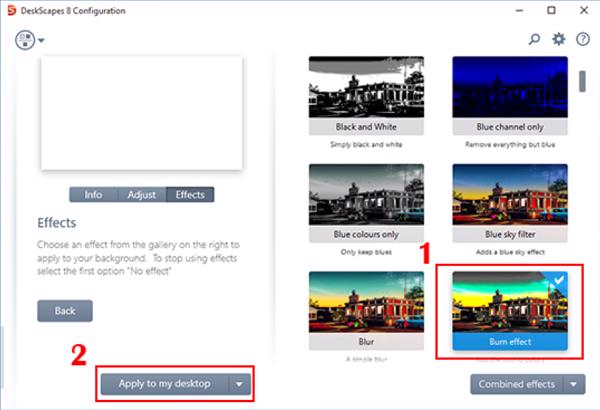
Task: Click the search magnifier icon
Action: pos(535,39)
